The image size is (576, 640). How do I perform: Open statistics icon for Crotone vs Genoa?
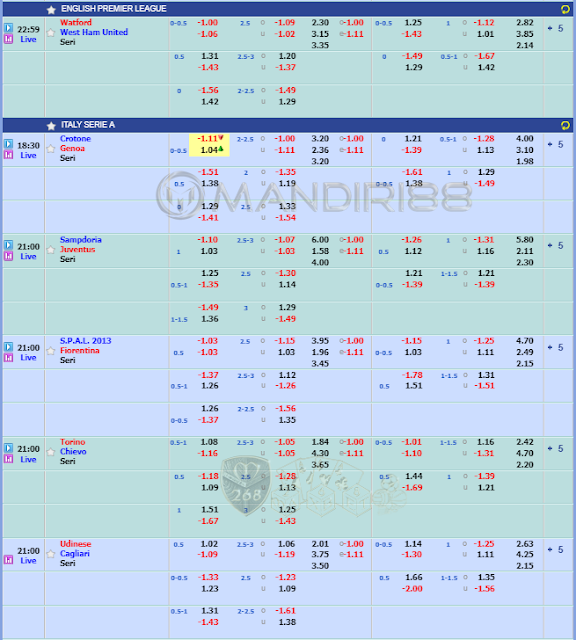[x=8, y=155]
